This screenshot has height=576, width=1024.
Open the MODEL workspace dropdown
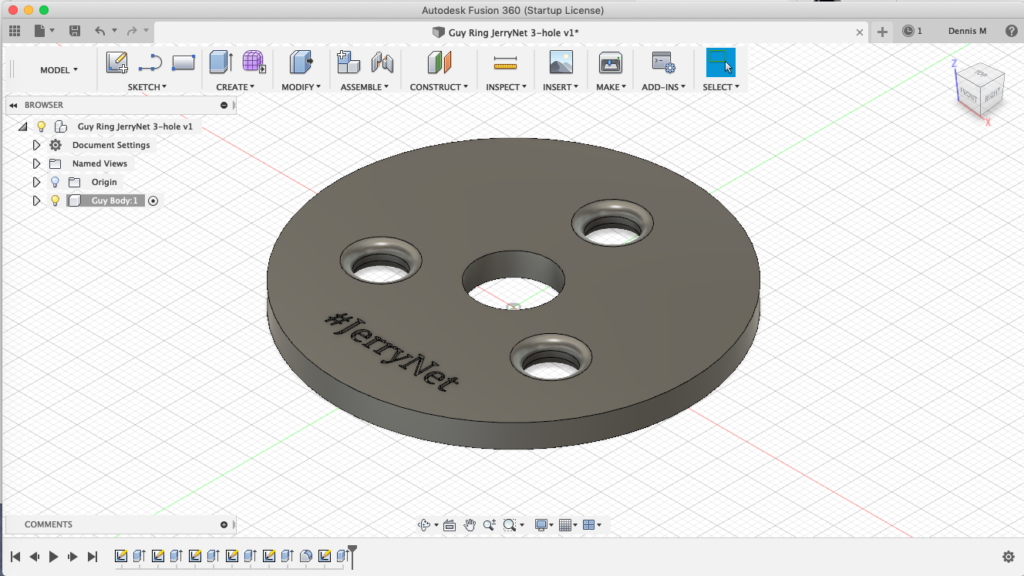pos(59,70)
